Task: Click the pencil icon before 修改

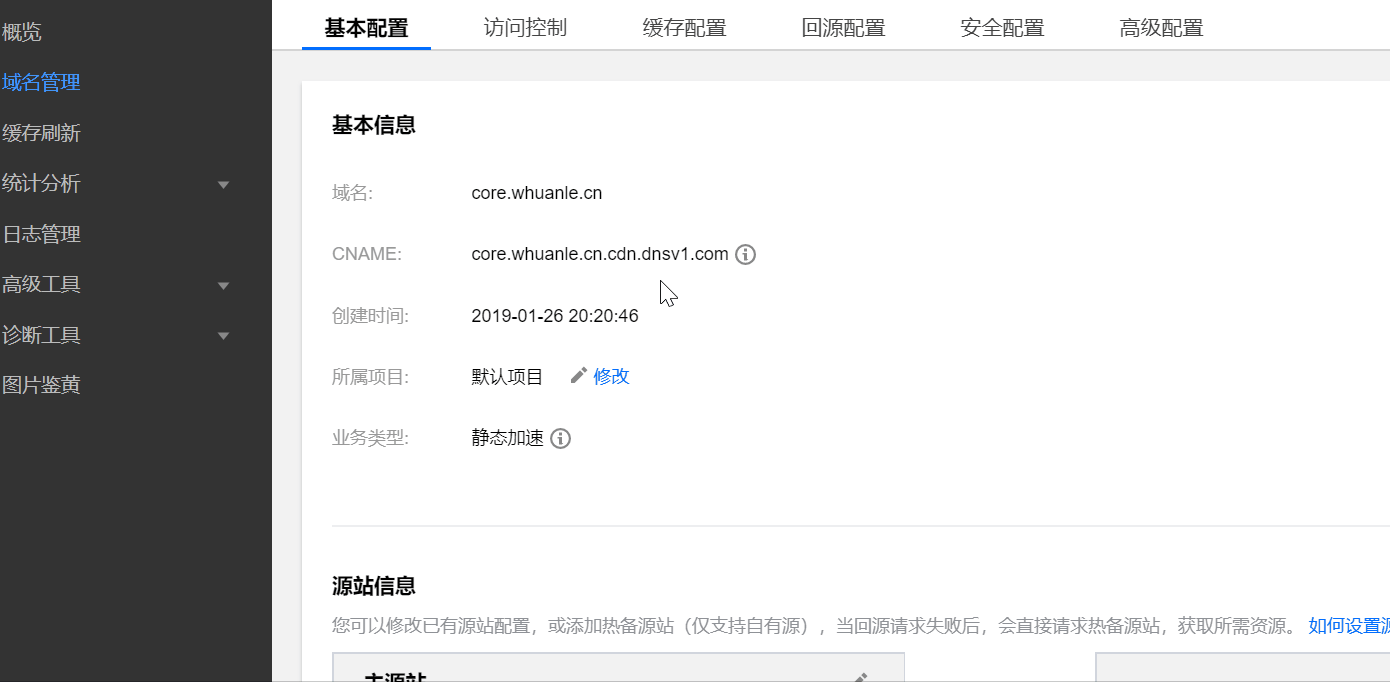Action: 579,376
